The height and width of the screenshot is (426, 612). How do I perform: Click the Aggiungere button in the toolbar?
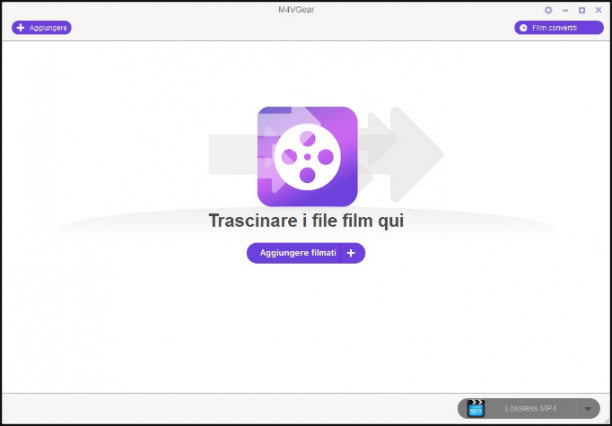click(x=41, y=28)
